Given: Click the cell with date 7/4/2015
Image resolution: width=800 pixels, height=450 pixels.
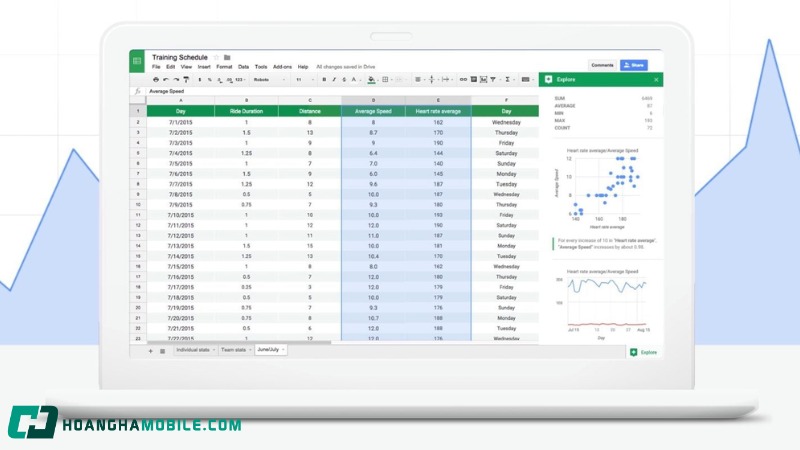Looking at the screenshot, I should coord(181,153).
